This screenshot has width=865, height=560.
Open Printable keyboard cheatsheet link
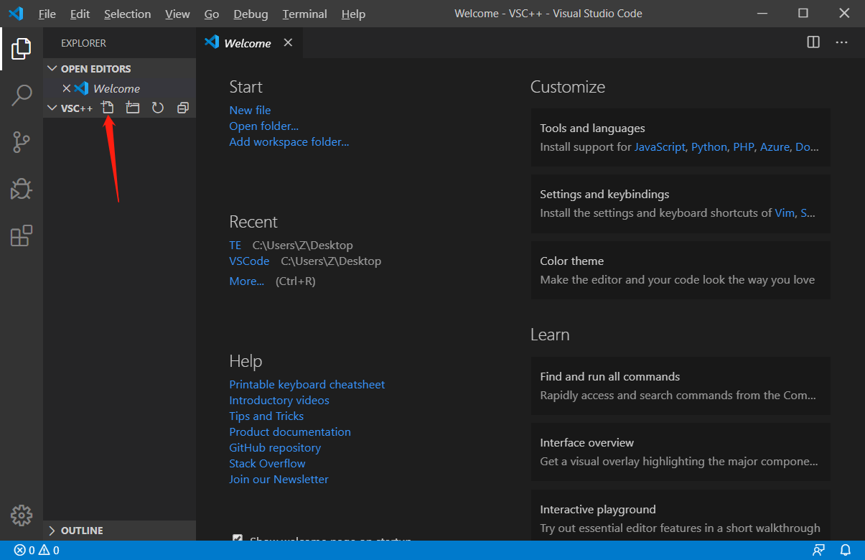307,385
